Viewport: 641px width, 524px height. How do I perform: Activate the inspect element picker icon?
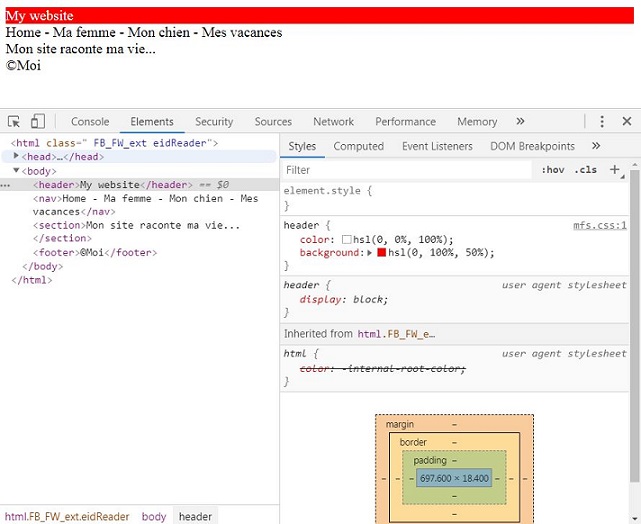[14, 122]
